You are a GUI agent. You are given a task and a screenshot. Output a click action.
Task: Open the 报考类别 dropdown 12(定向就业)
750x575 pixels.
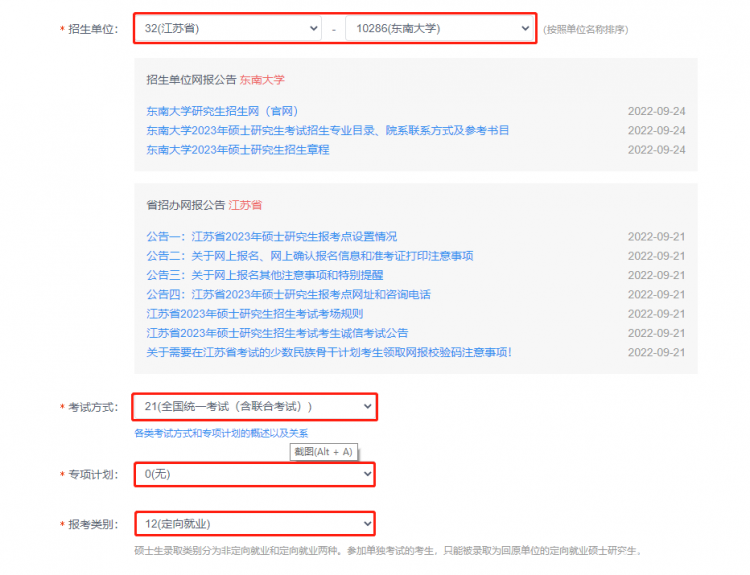click(x=254, y=524)
